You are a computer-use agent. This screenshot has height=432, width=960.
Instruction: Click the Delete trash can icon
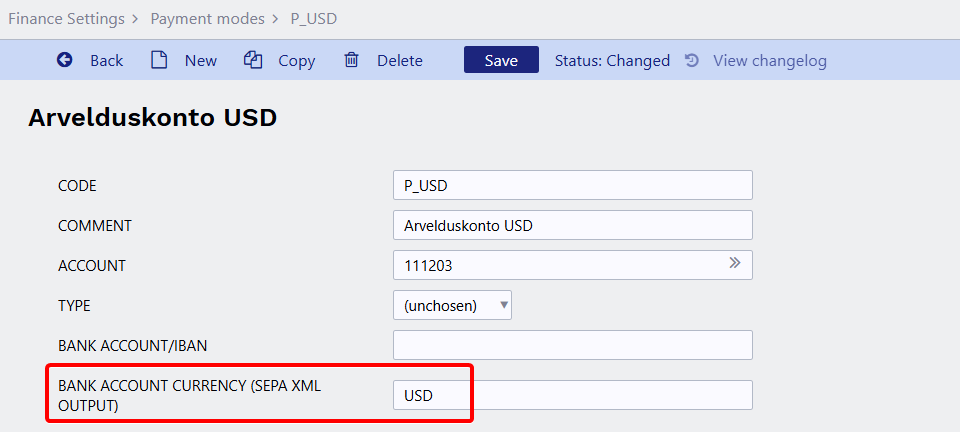pyautogui.click(x=351, y=60)
